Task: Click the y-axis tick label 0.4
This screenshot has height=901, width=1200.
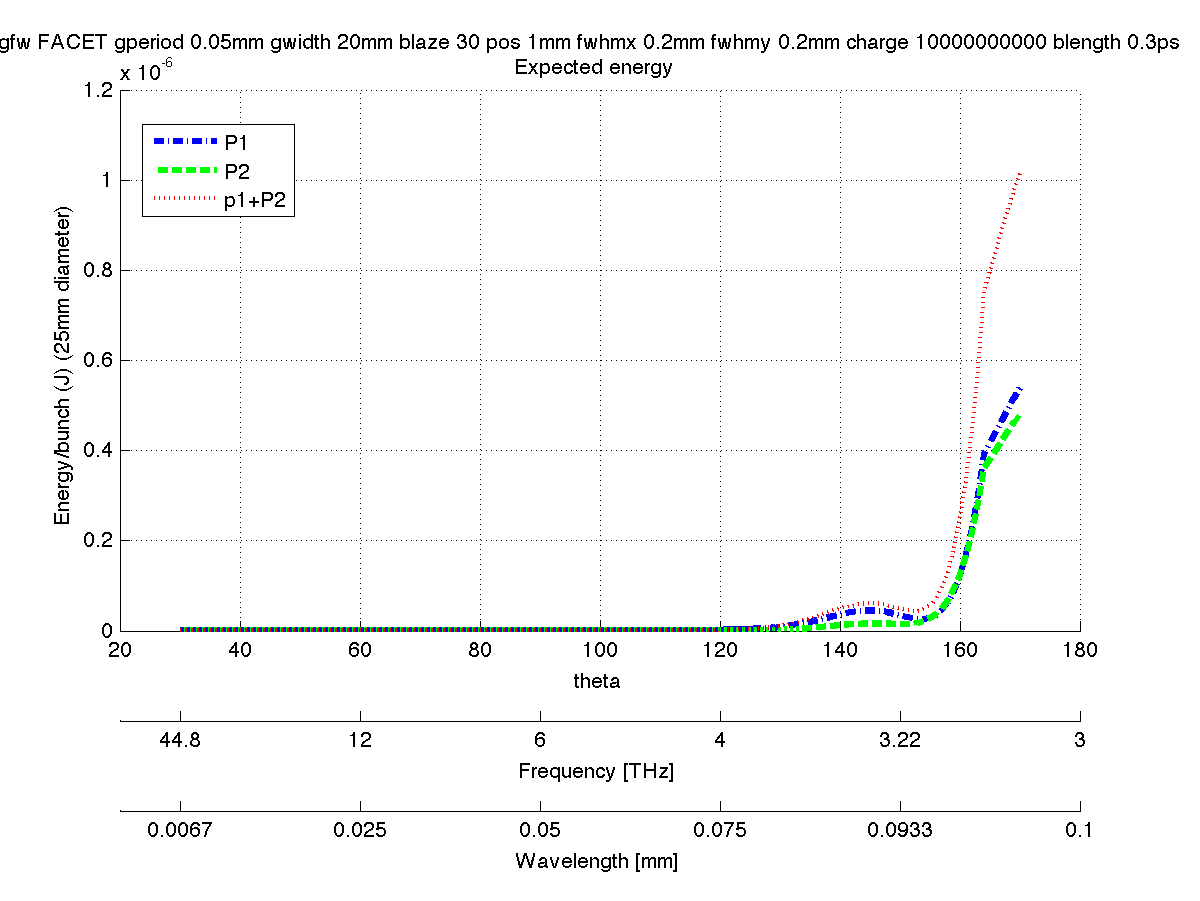Action: 98,451
